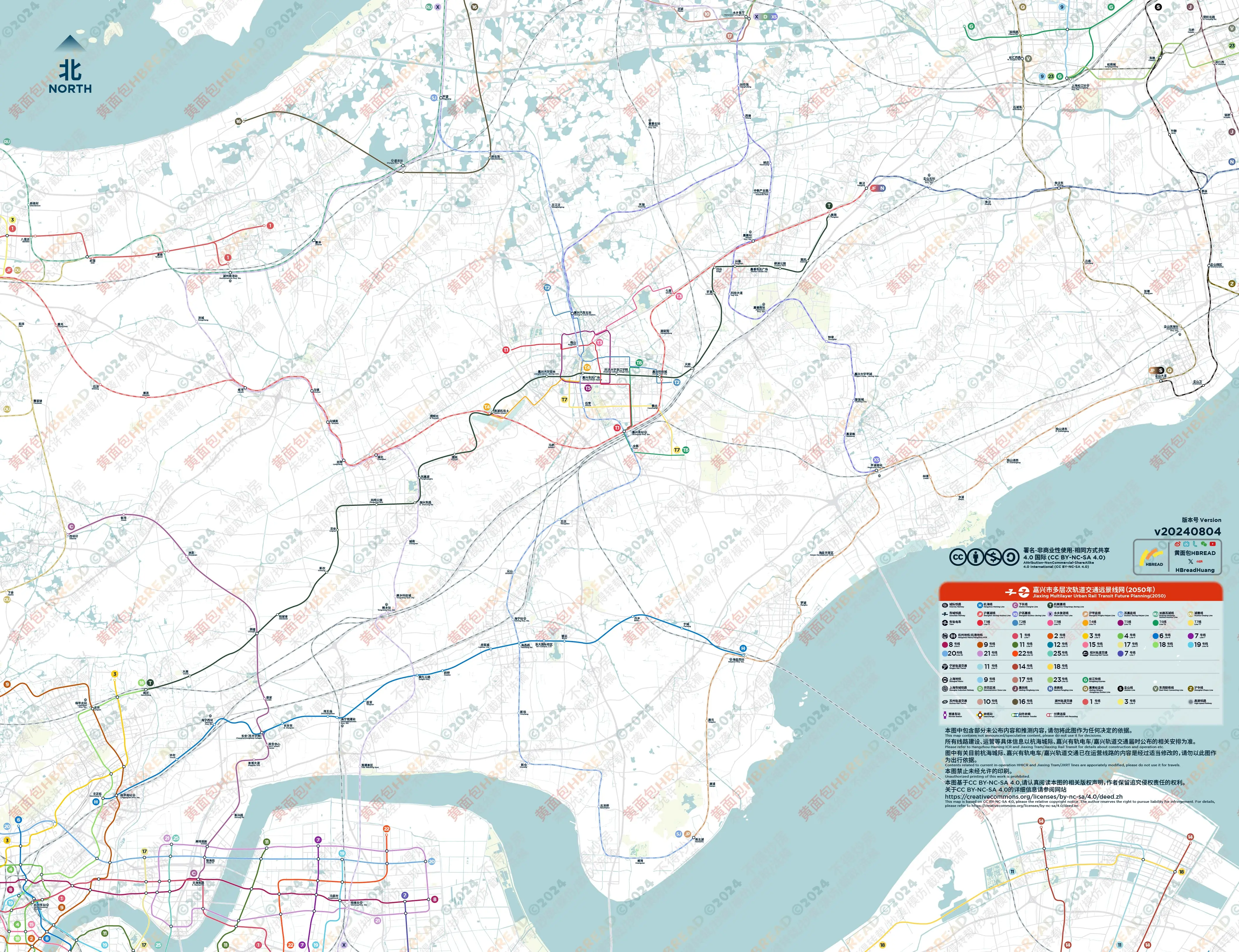Click the T1 red swatch in legend
Screen dimensions: 1239x952
[x=980, y=623]
